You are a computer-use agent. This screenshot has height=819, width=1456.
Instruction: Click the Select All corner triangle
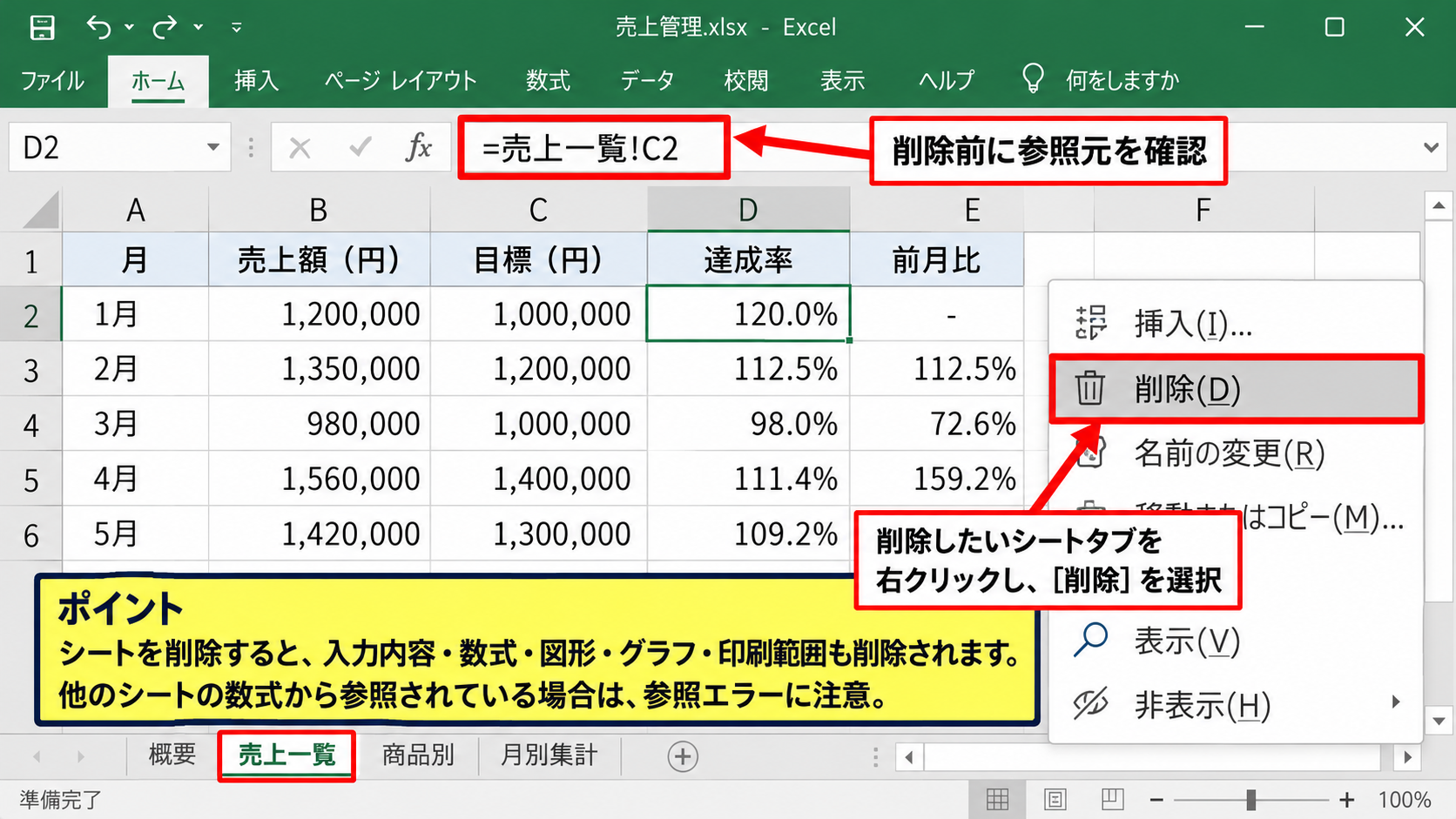[39, 210]
